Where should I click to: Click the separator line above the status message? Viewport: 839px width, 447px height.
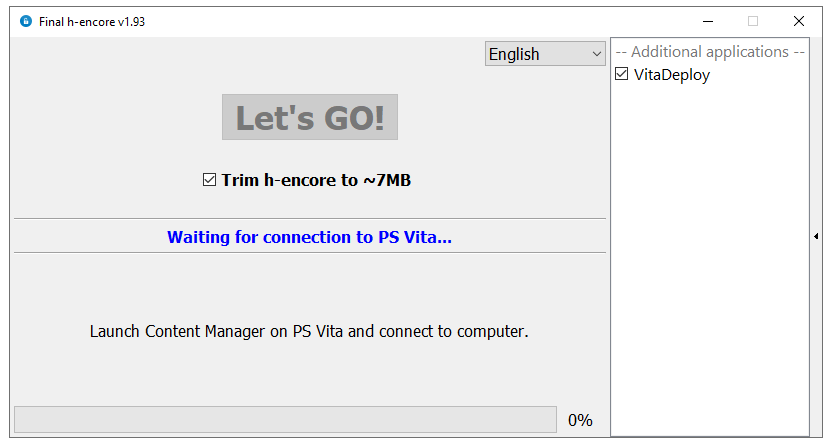click(x=310, y=218)
